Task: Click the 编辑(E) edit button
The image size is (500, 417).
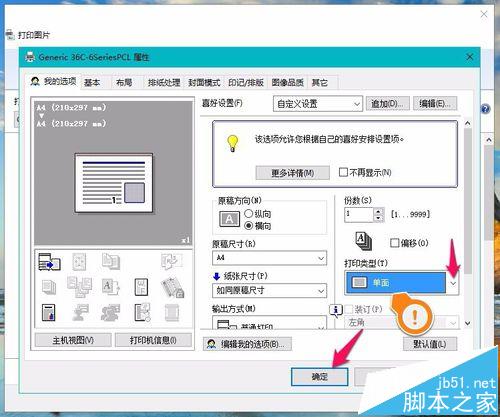Action: click(435, 104)
